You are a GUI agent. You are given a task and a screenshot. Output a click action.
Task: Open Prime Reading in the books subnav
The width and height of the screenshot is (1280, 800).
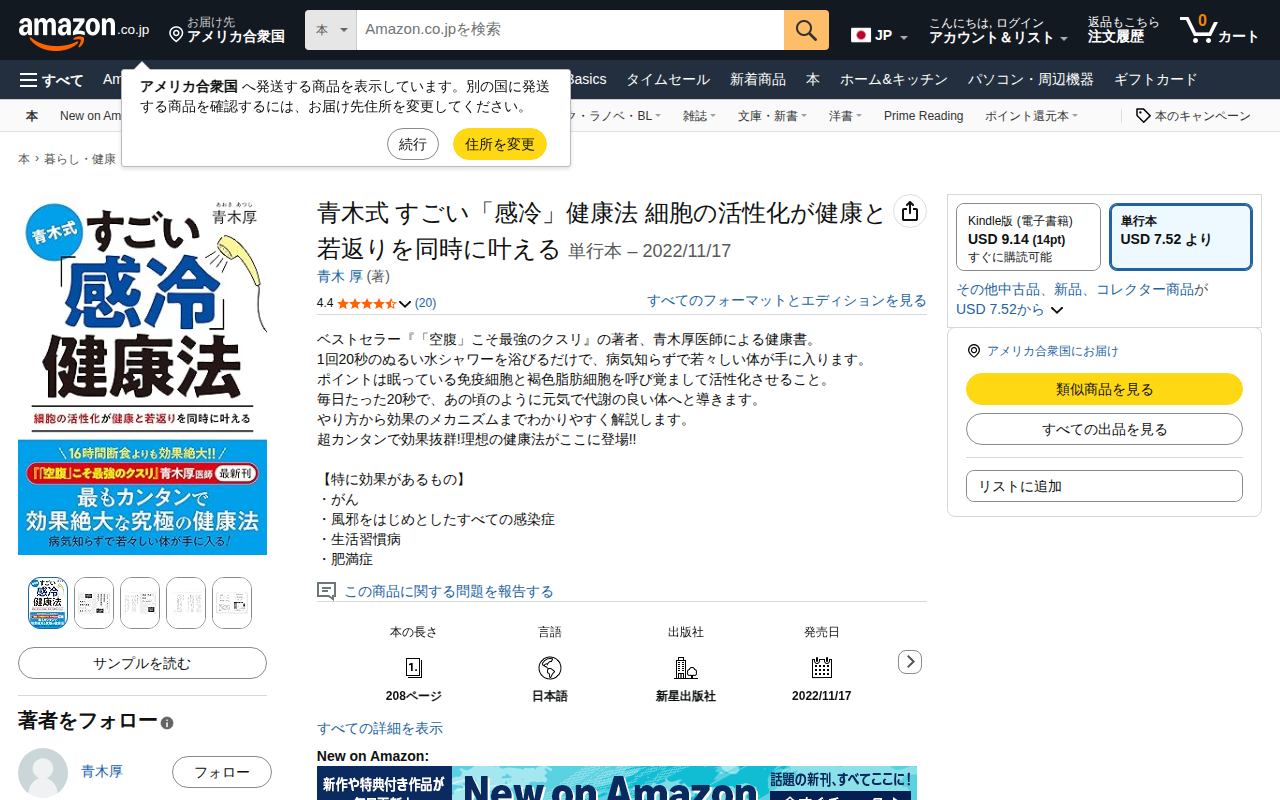pos(923,116)
